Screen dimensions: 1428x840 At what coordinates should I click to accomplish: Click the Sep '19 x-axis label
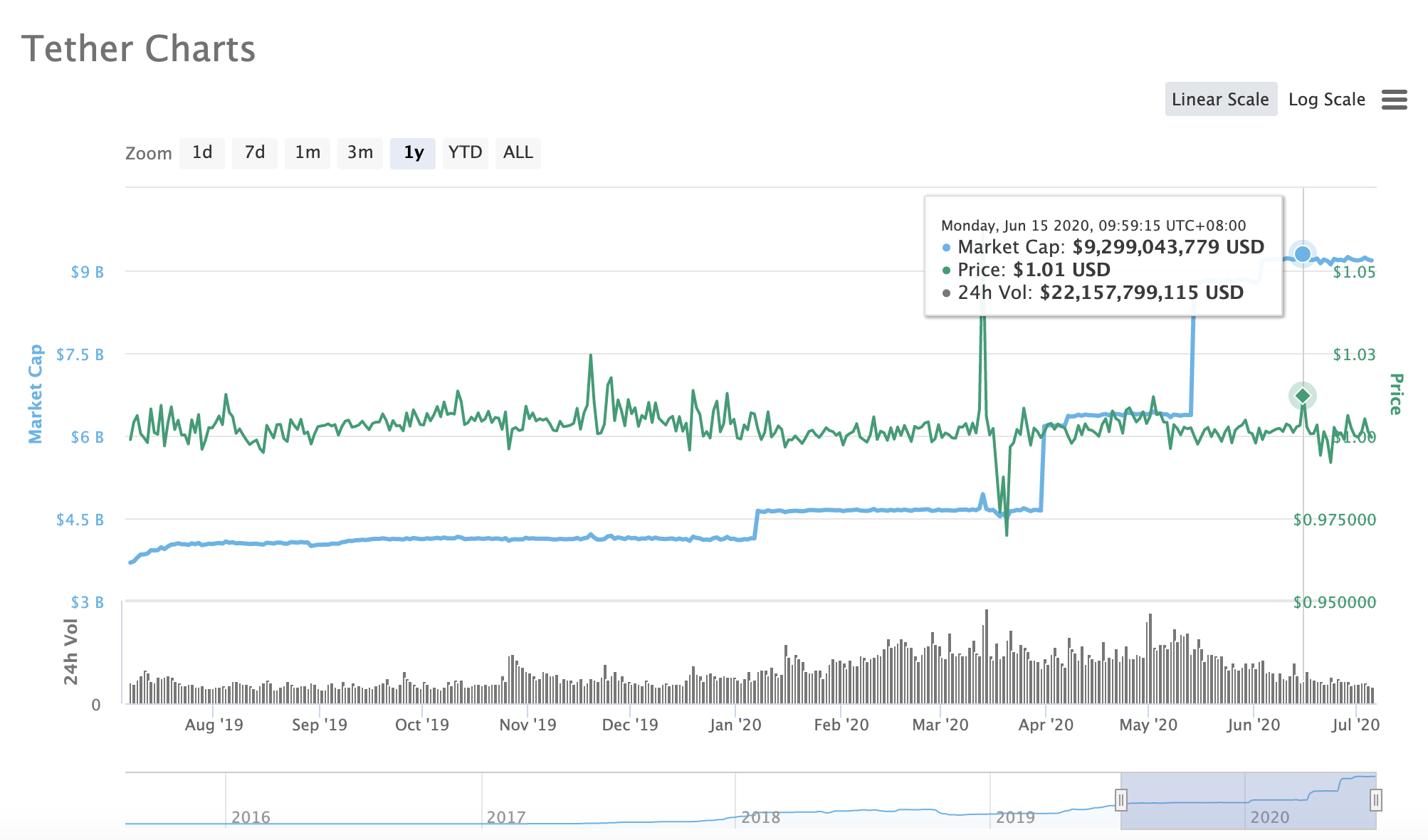[319, 725]
